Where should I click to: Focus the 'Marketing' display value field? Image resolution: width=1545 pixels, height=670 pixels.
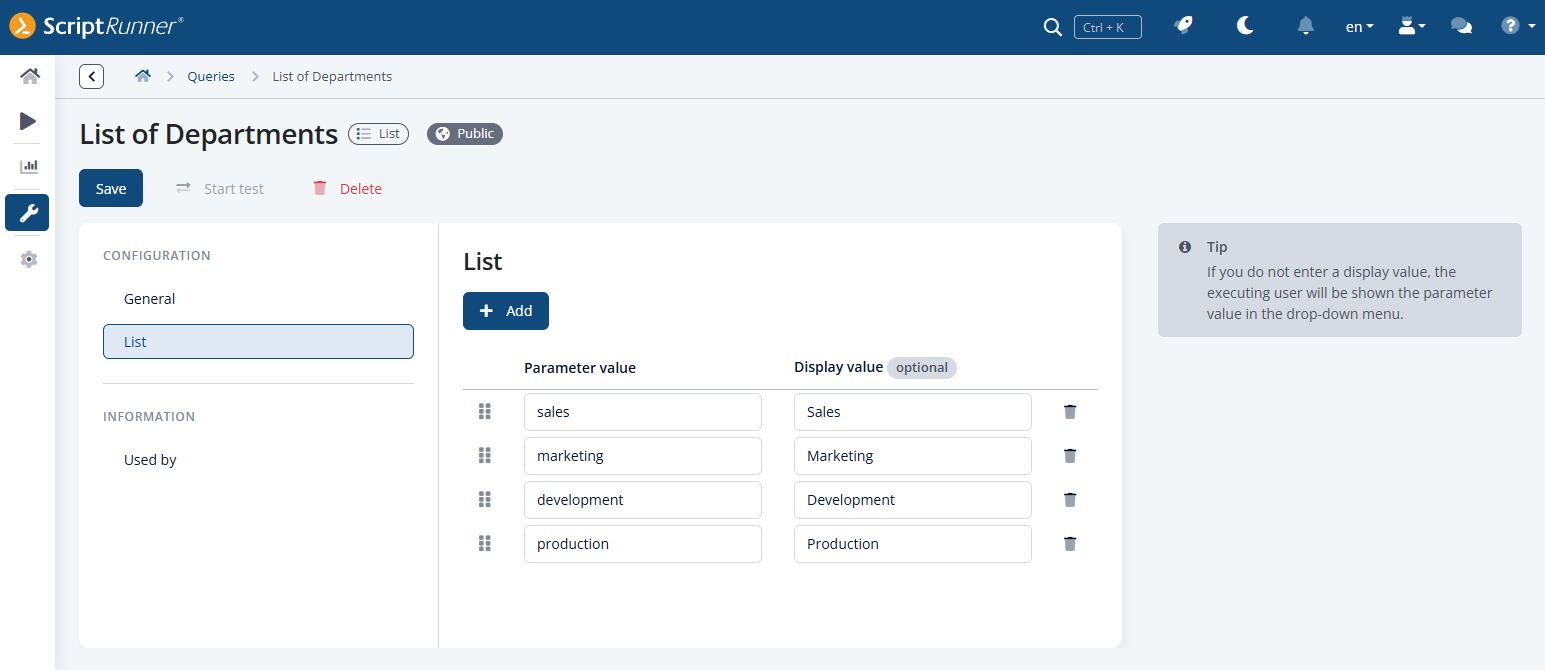[913, 456]
